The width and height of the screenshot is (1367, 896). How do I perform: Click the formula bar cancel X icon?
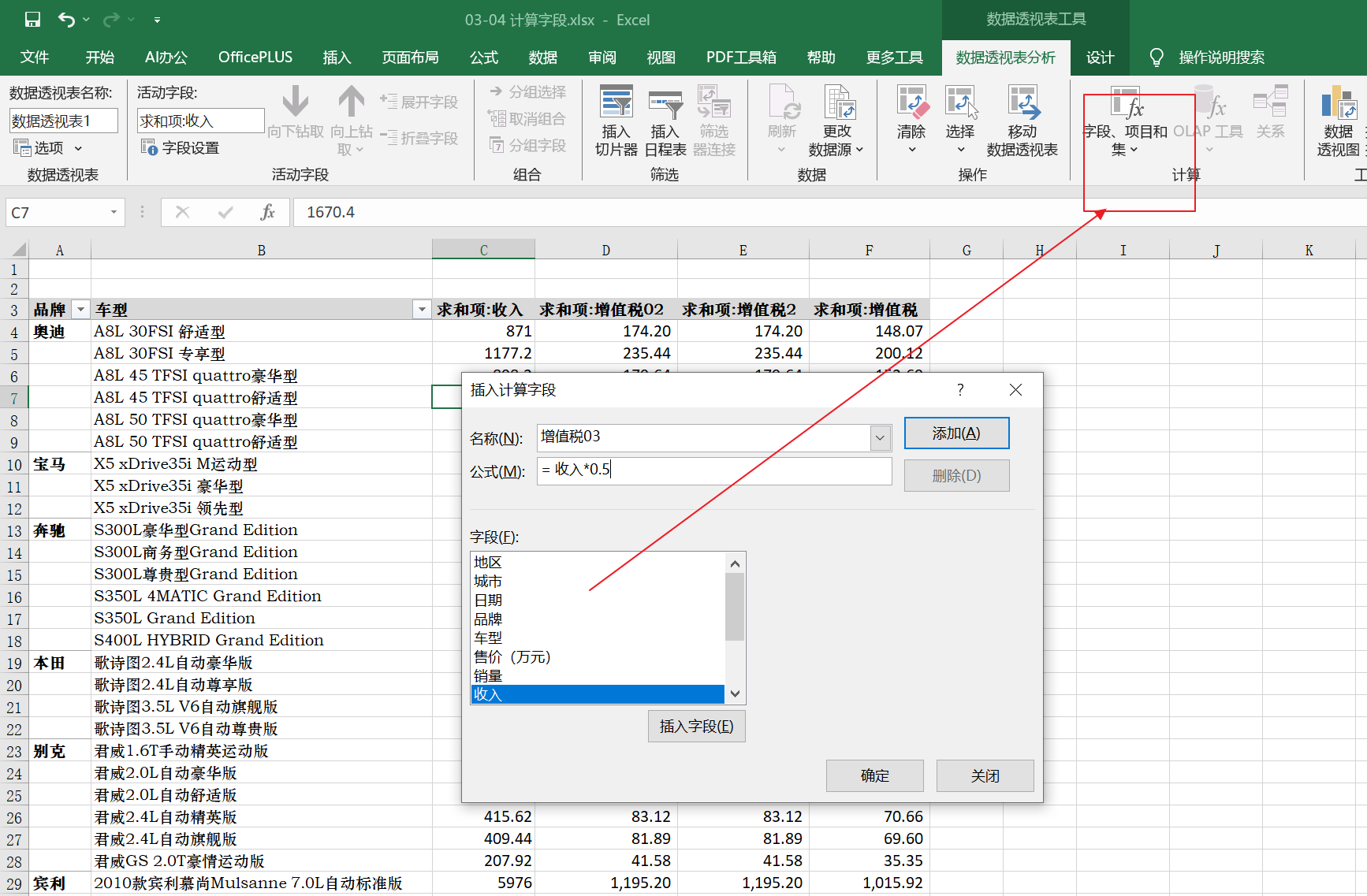[182, 212]
